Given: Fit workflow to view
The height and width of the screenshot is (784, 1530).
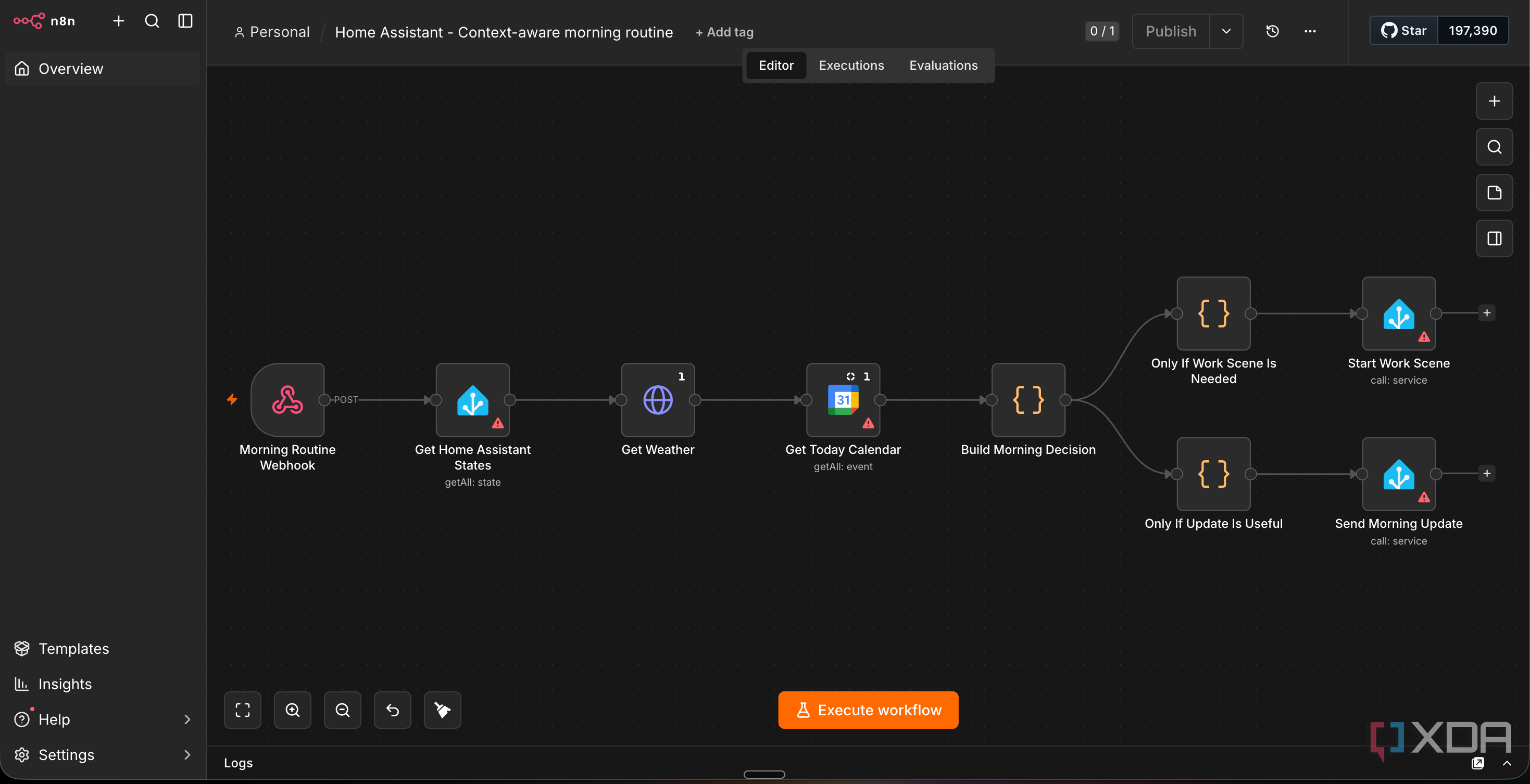Looking at the screenshot, I should [242, 710].
